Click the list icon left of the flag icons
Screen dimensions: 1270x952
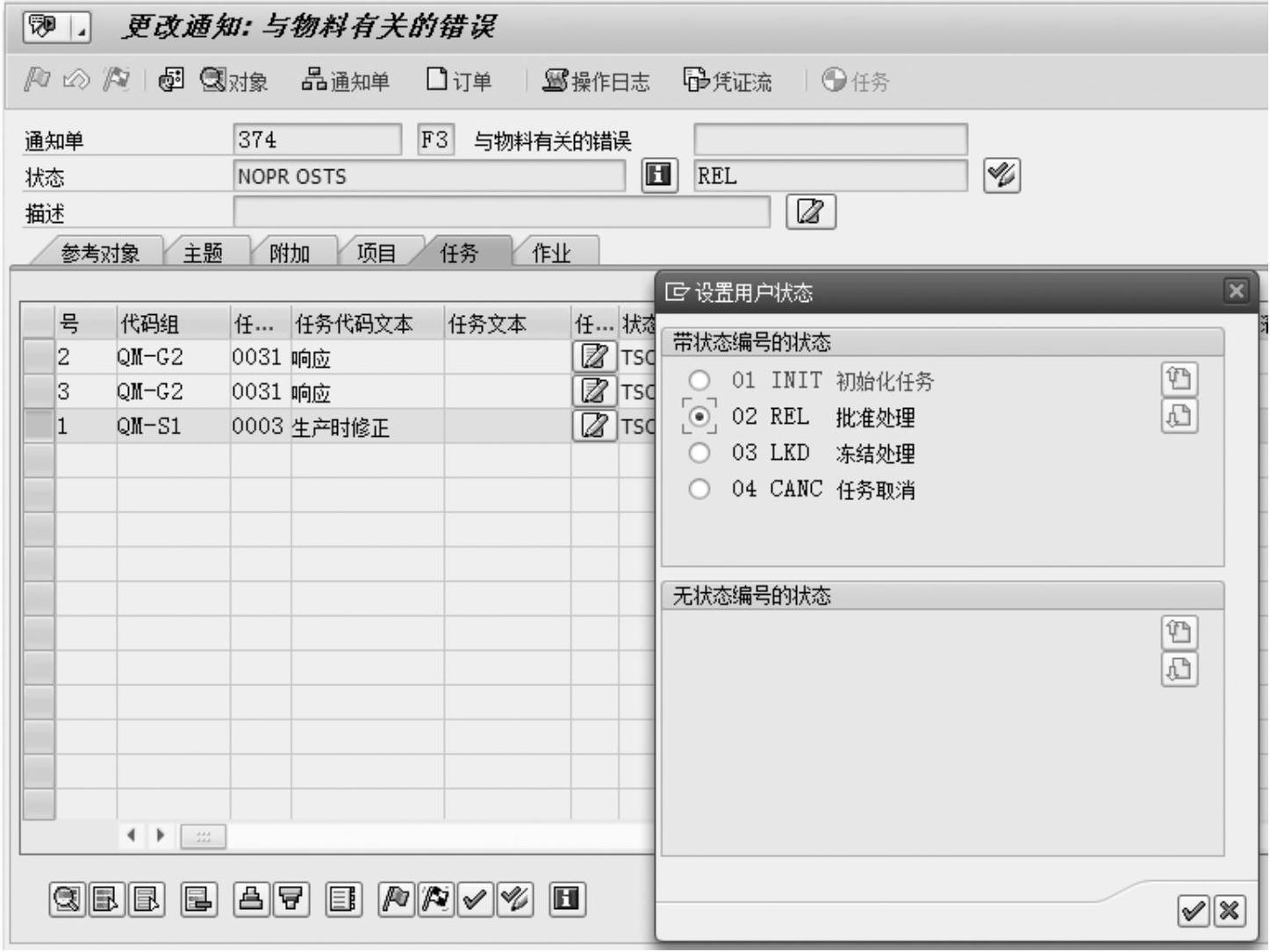pyautogui.click(x=343, y=899)
